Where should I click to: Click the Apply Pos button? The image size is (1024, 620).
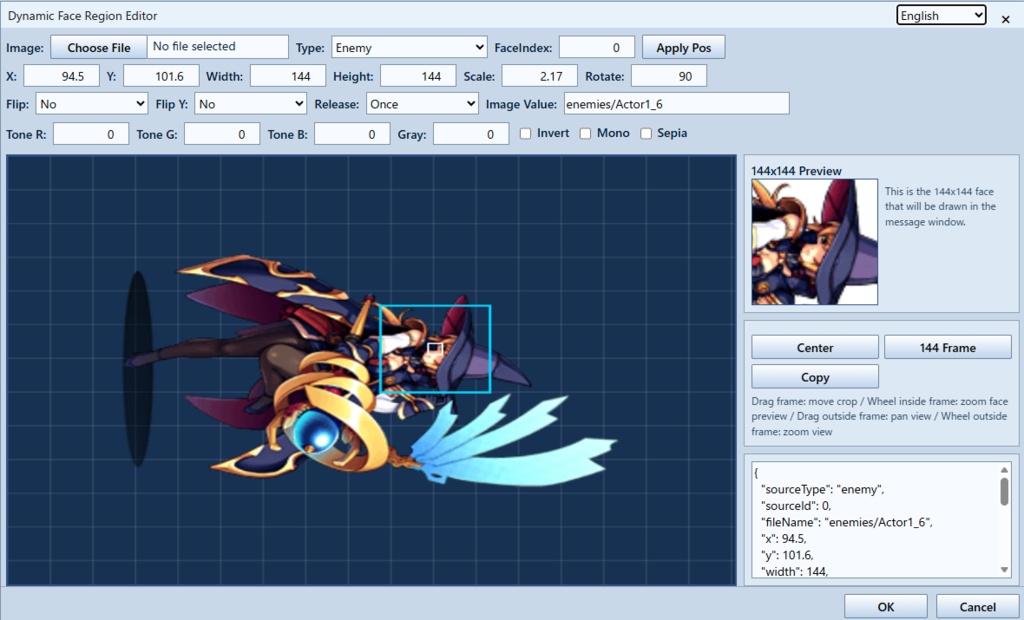coord(683,48)
